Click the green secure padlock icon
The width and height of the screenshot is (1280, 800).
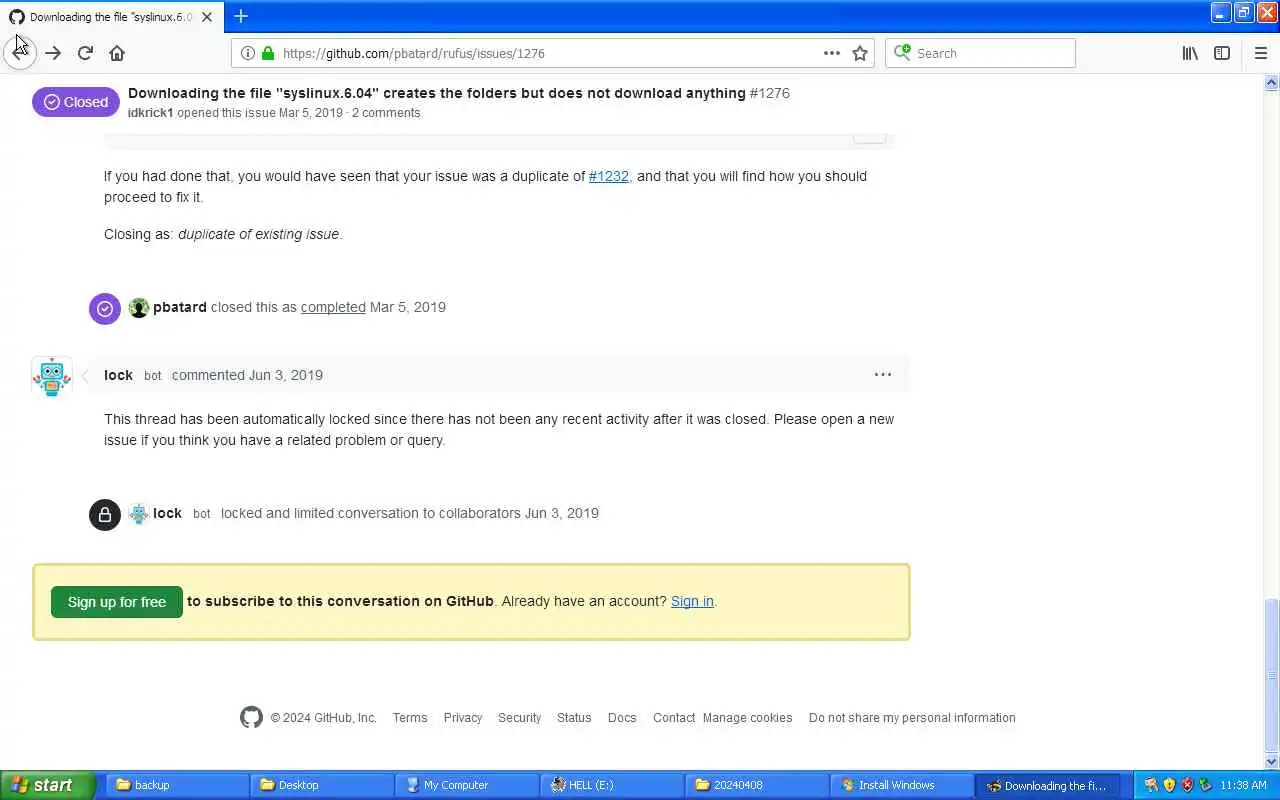point(268,53)
